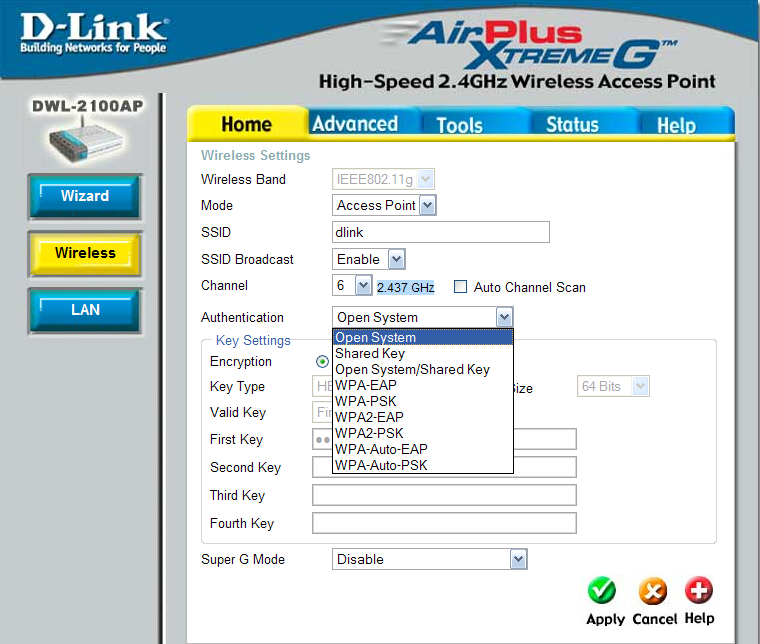The width and height of the screenshot is (760, 644).
Task: Click the DWL-2100AP device image
Action: (86, 142)
